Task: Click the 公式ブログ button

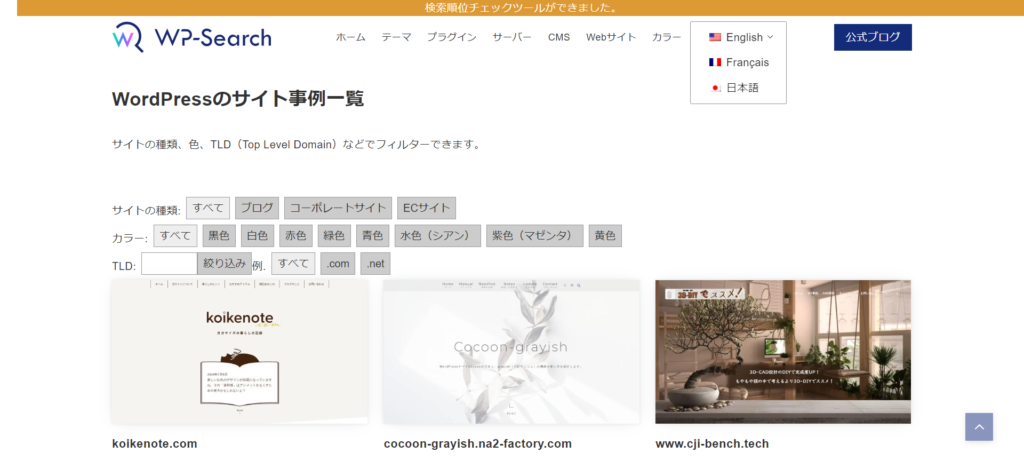Action: tap(872, 37)
